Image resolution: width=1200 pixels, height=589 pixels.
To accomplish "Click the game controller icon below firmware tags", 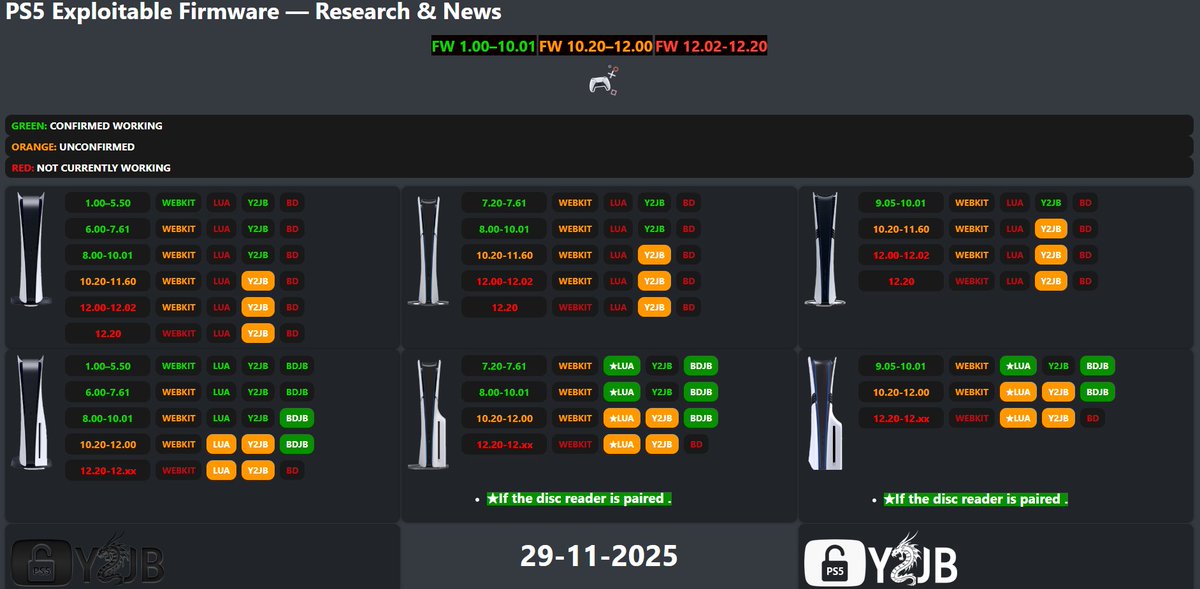I will pos(601,81).
